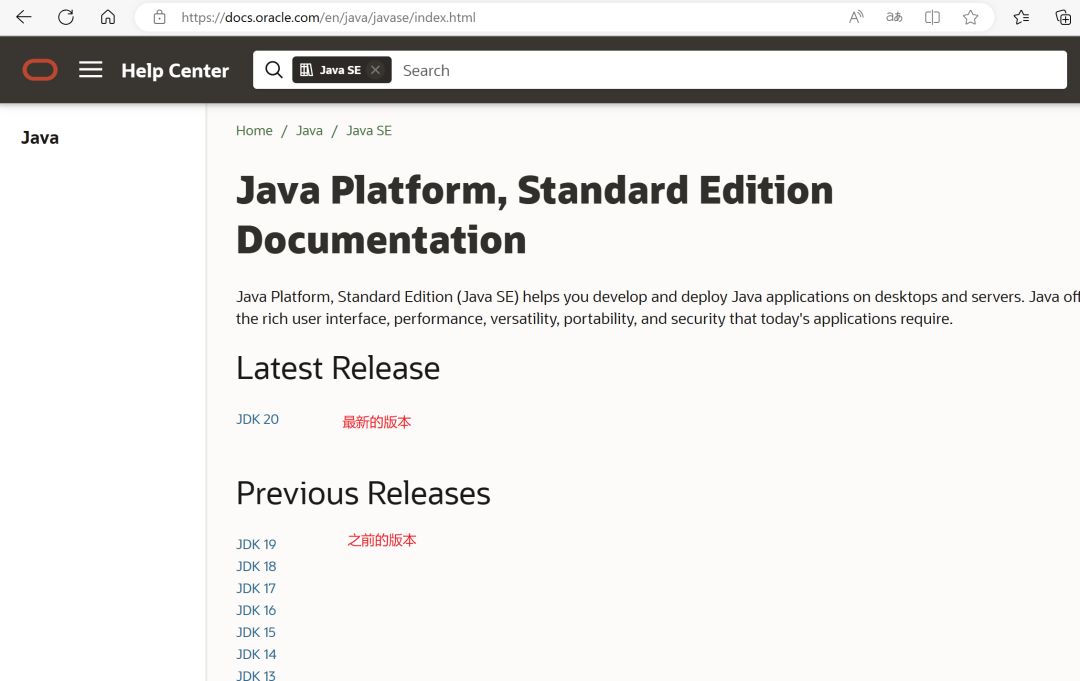
Task: Open the translate page icon
Action: click(x=894, y=17)
